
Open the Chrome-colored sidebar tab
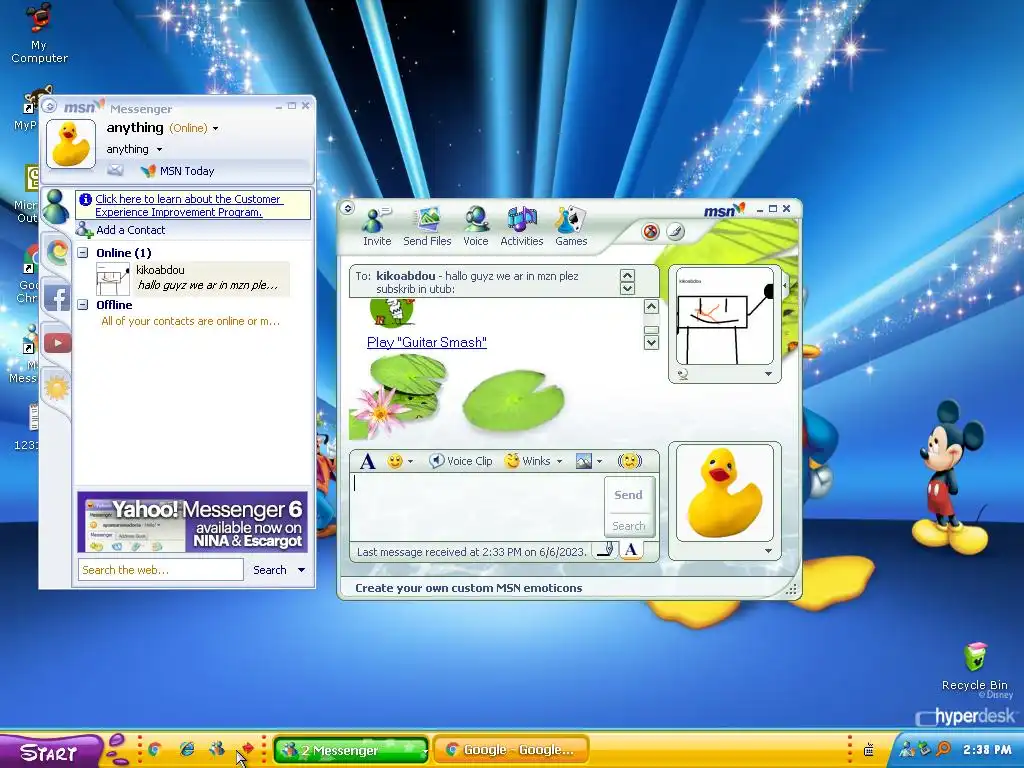point(57,251)
